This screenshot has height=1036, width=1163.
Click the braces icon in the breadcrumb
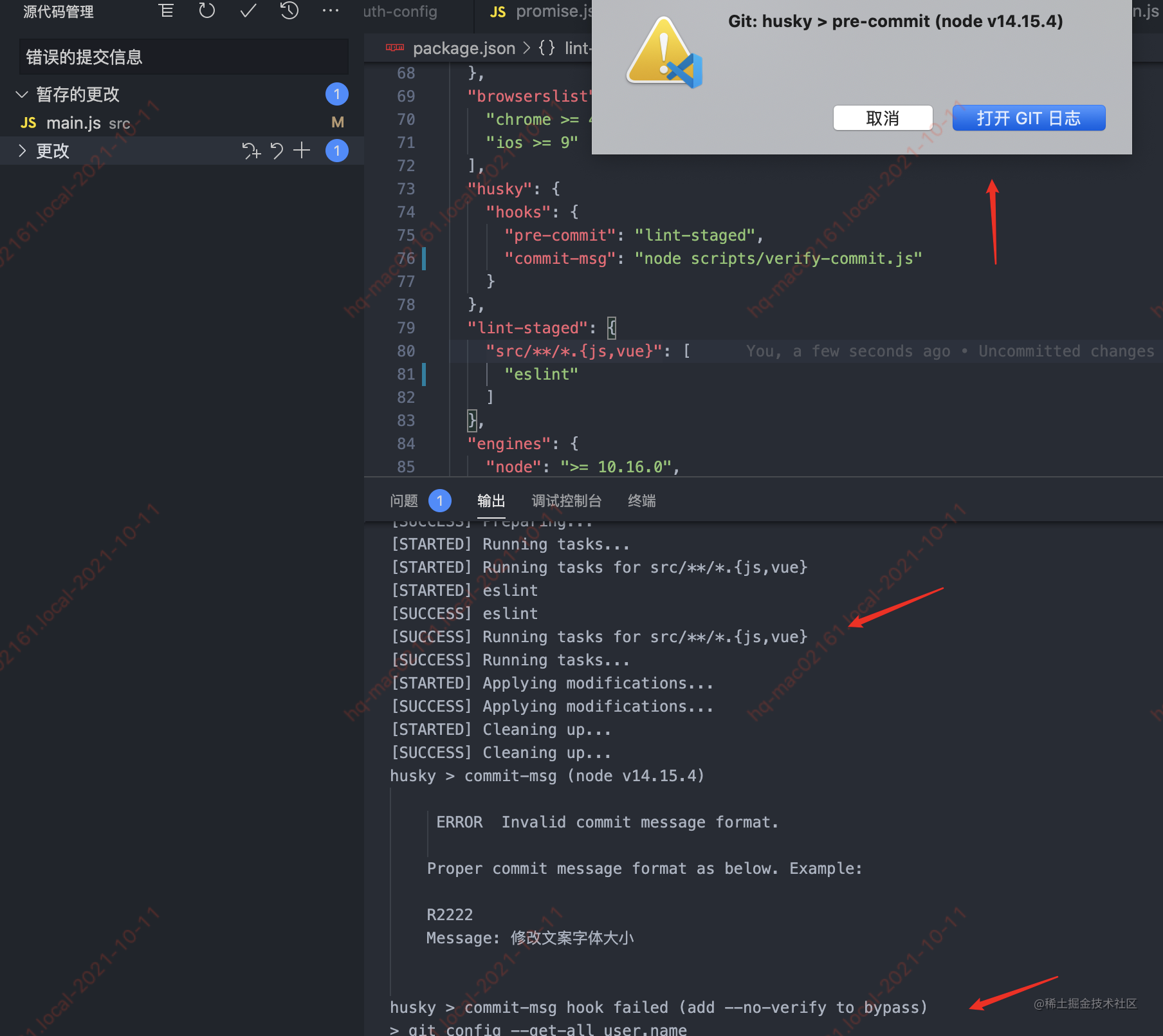[547, 48]
